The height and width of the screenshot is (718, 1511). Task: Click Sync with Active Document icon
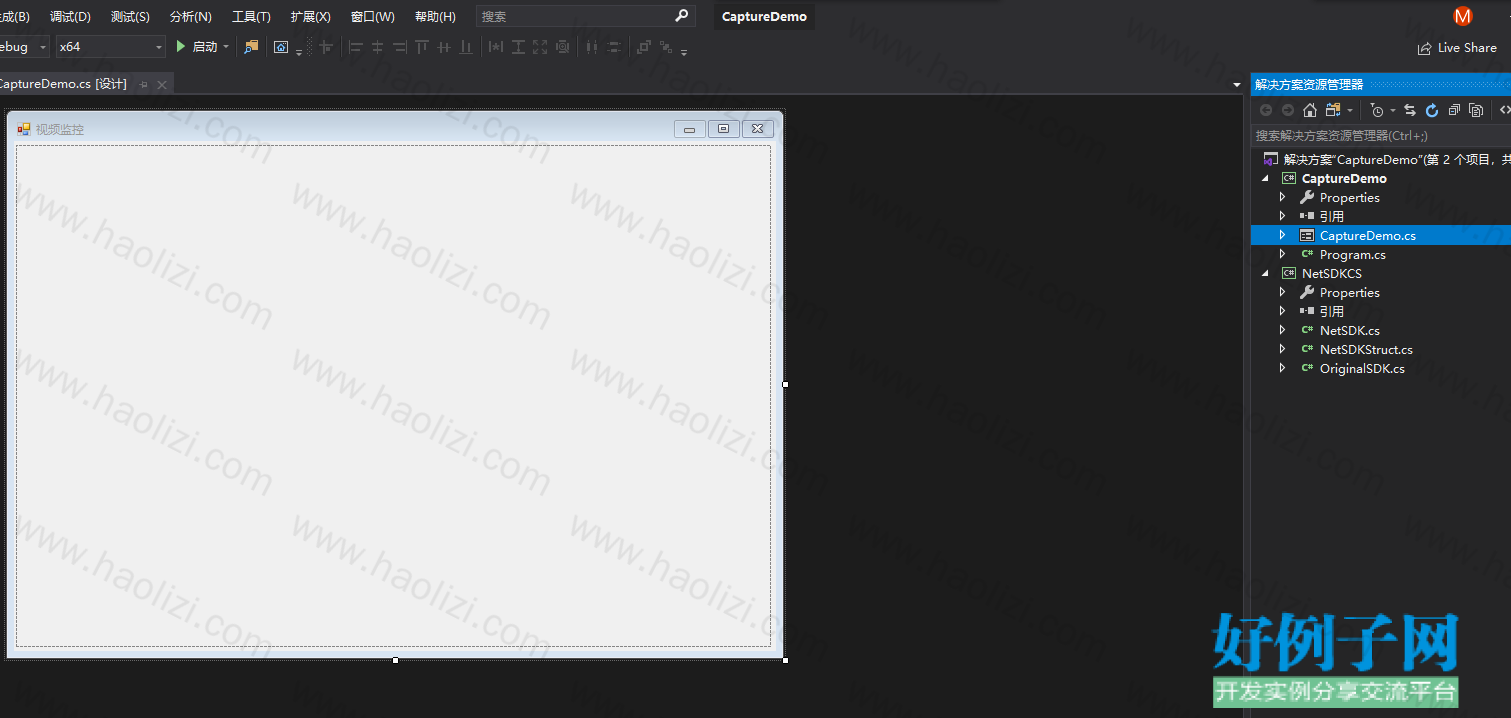coord(1410,110)
